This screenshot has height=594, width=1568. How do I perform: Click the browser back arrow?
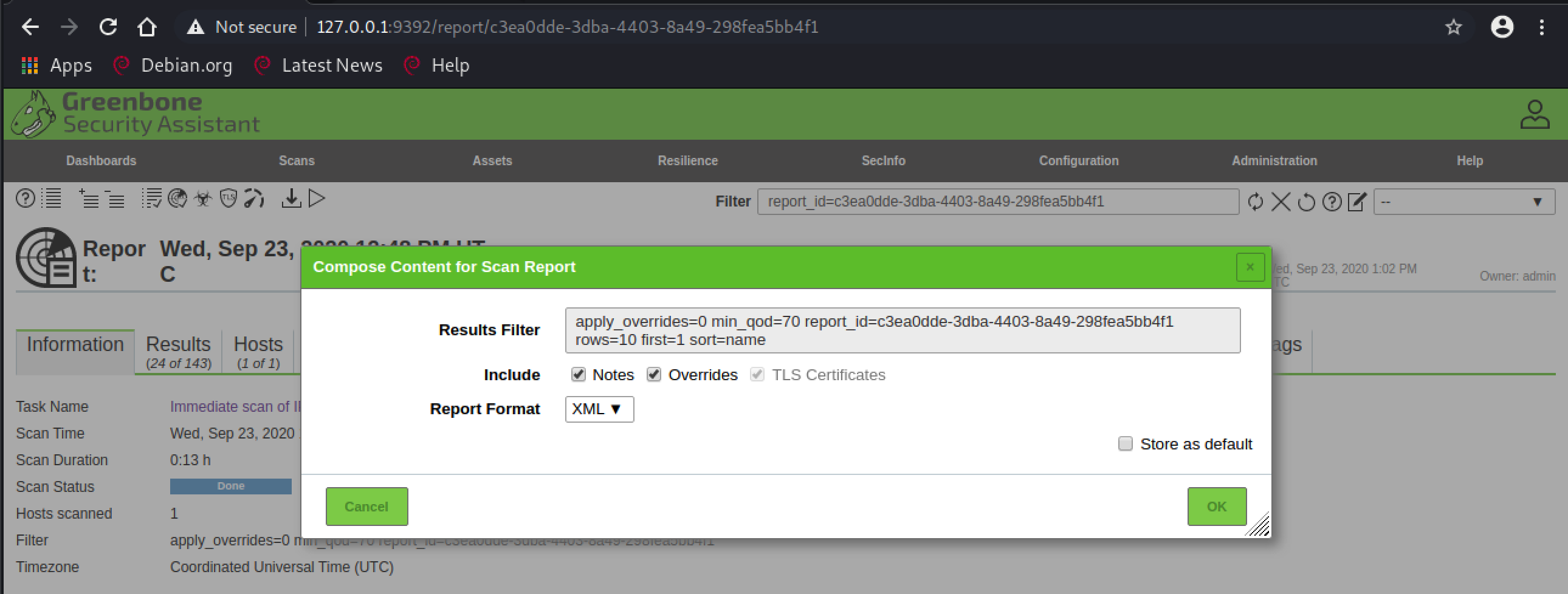click(x=30, y=27)
